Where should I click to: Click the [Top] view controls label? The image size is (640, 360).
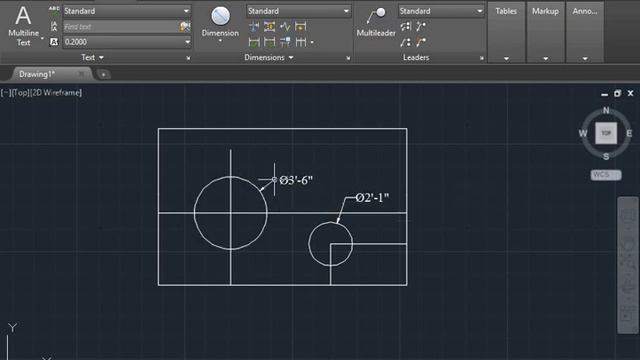click(20, 93)
